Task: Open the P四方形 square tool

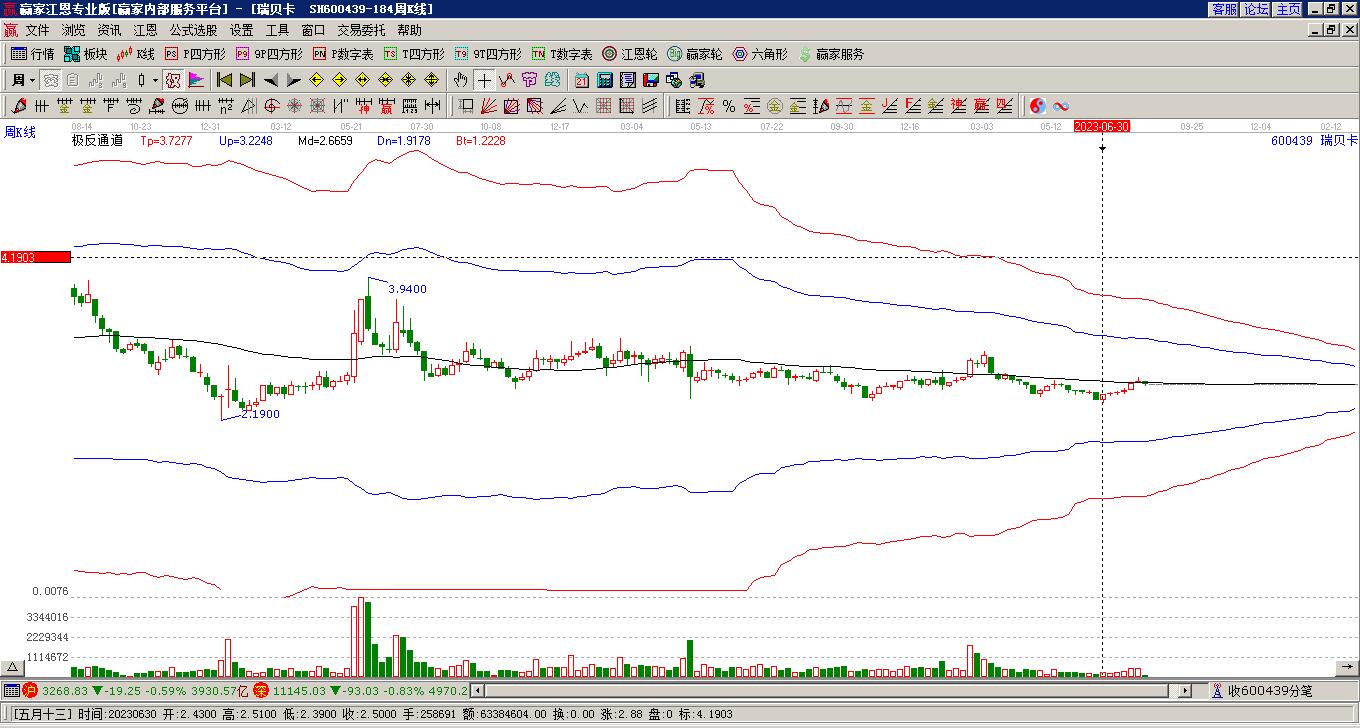Action: coord(195,54)
